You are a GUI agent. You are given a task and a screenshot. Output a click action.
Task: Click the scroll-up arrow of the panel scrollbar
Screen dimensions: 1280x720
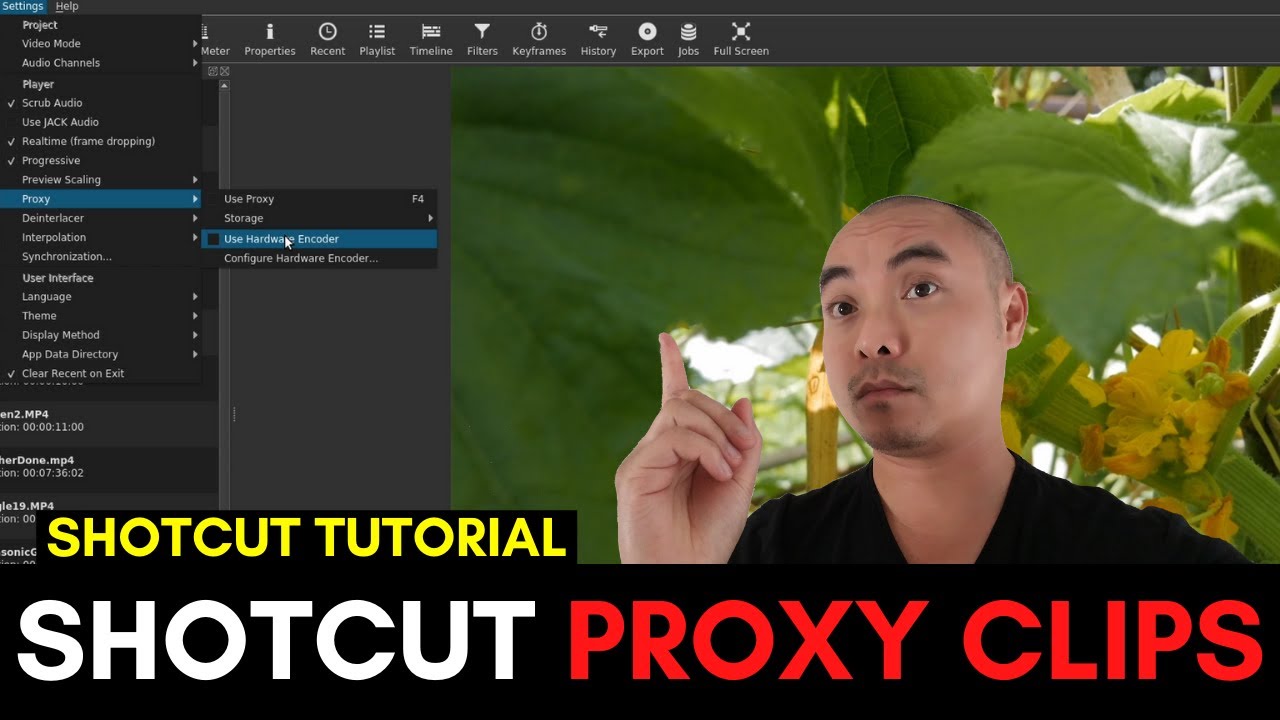coord(224,85)
